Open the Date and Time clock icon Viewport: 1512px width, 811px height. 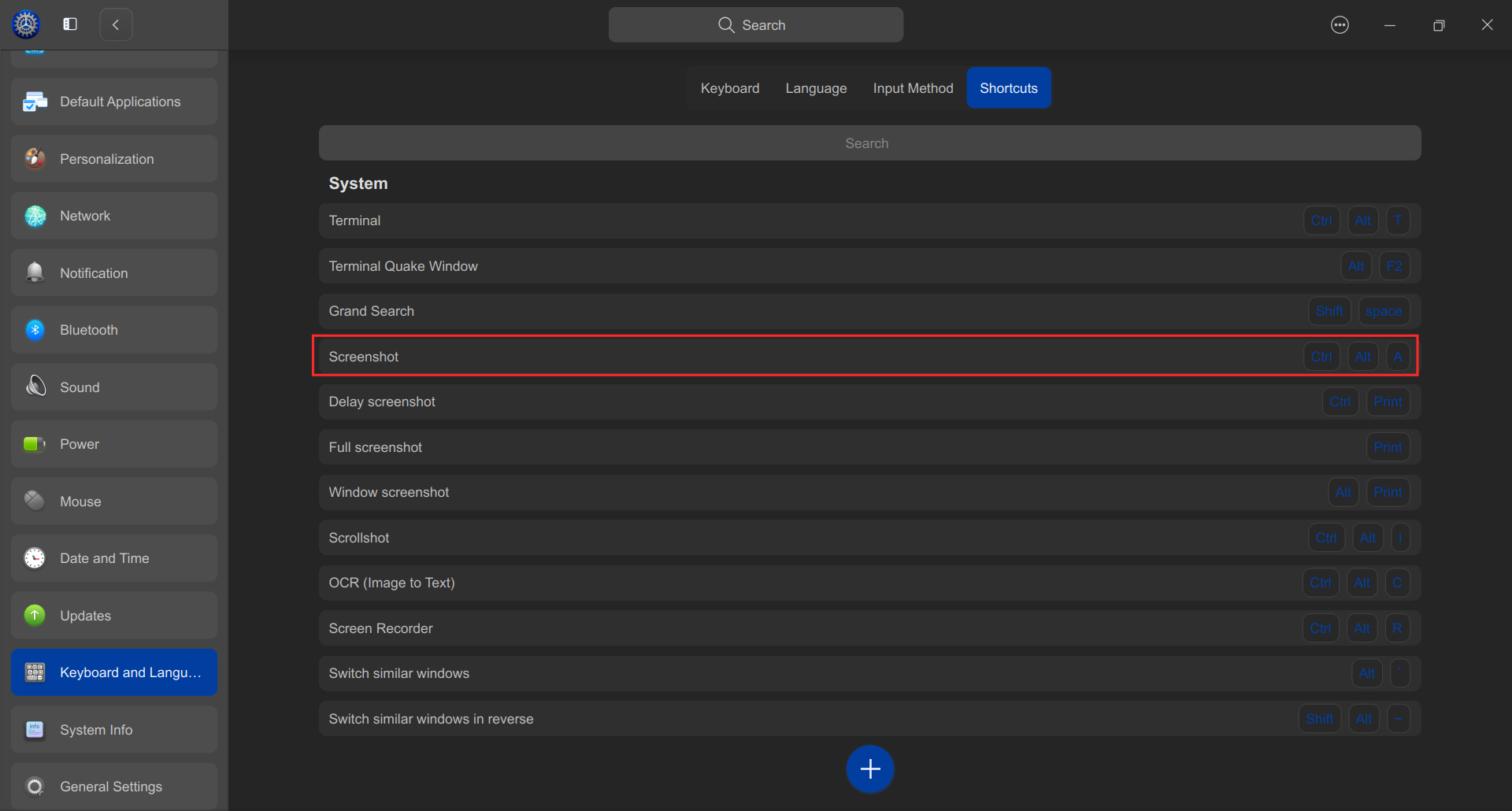tap(35, 558)
